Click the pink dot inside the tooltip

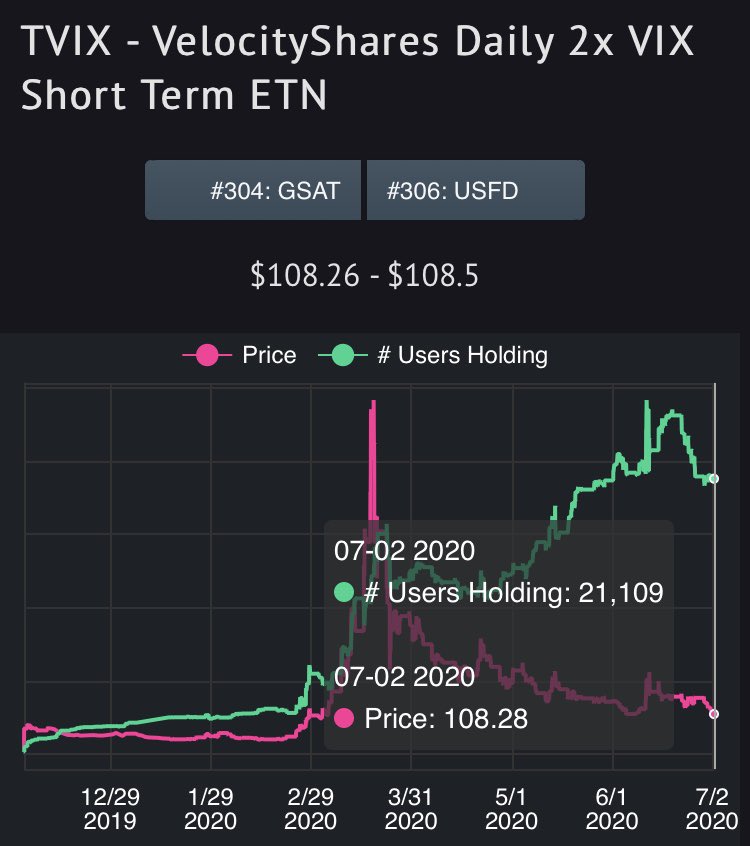pos(344,717)
